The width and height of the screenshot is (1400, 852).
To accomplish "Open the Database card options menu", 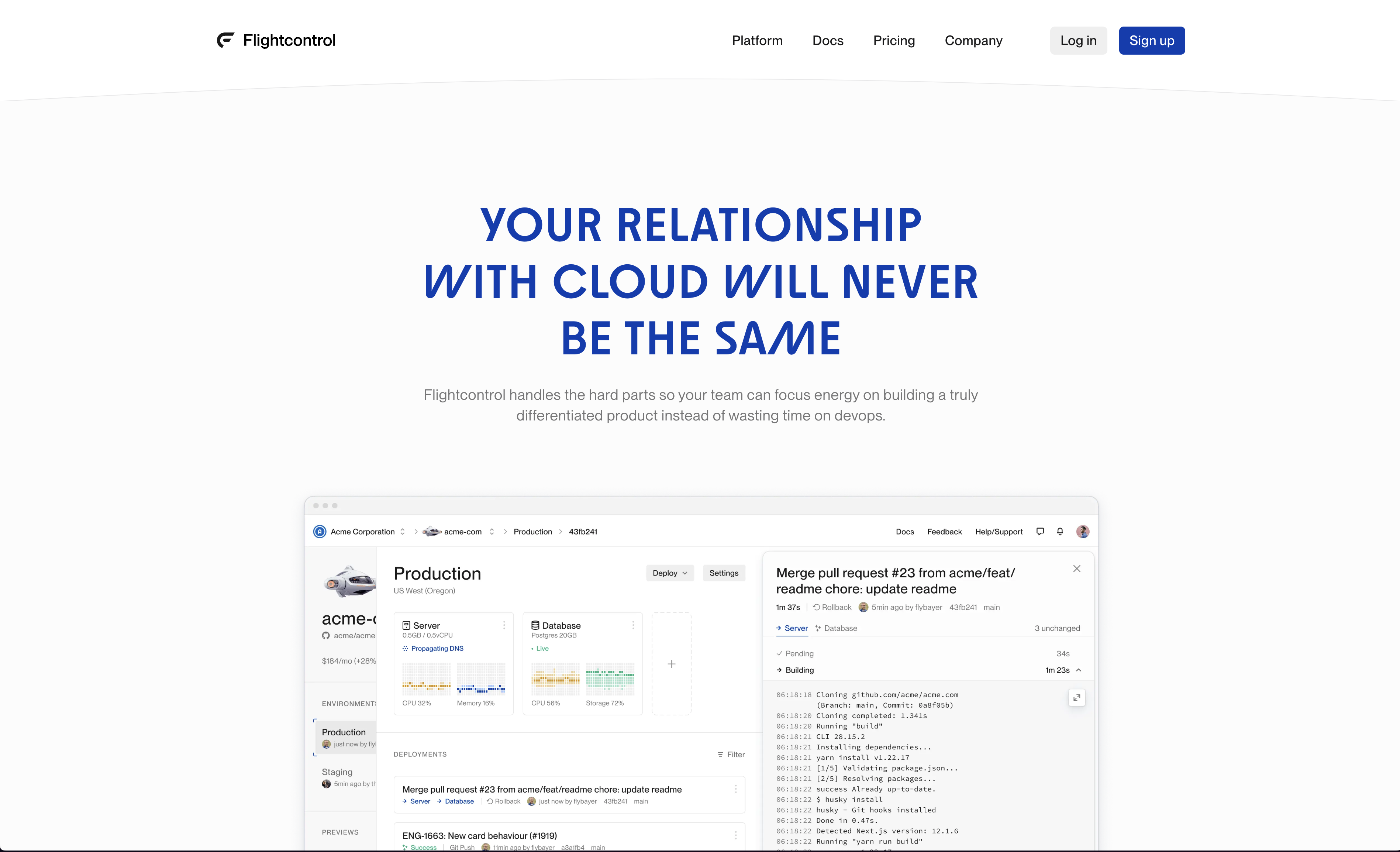I will coord(633,625).
